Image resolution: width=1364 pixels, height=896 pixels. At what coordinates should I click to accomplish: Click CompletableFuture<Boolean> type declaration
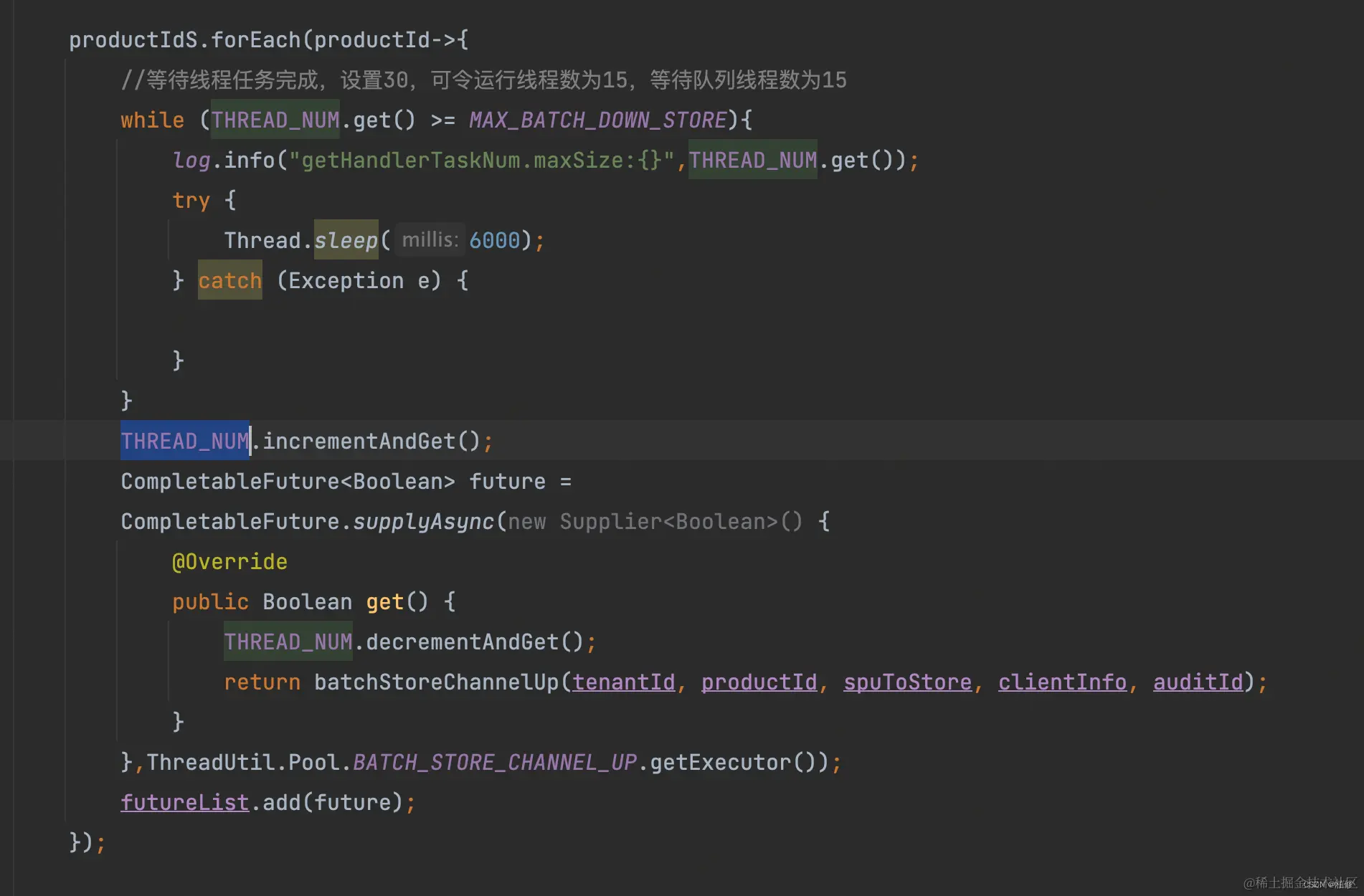288,482
